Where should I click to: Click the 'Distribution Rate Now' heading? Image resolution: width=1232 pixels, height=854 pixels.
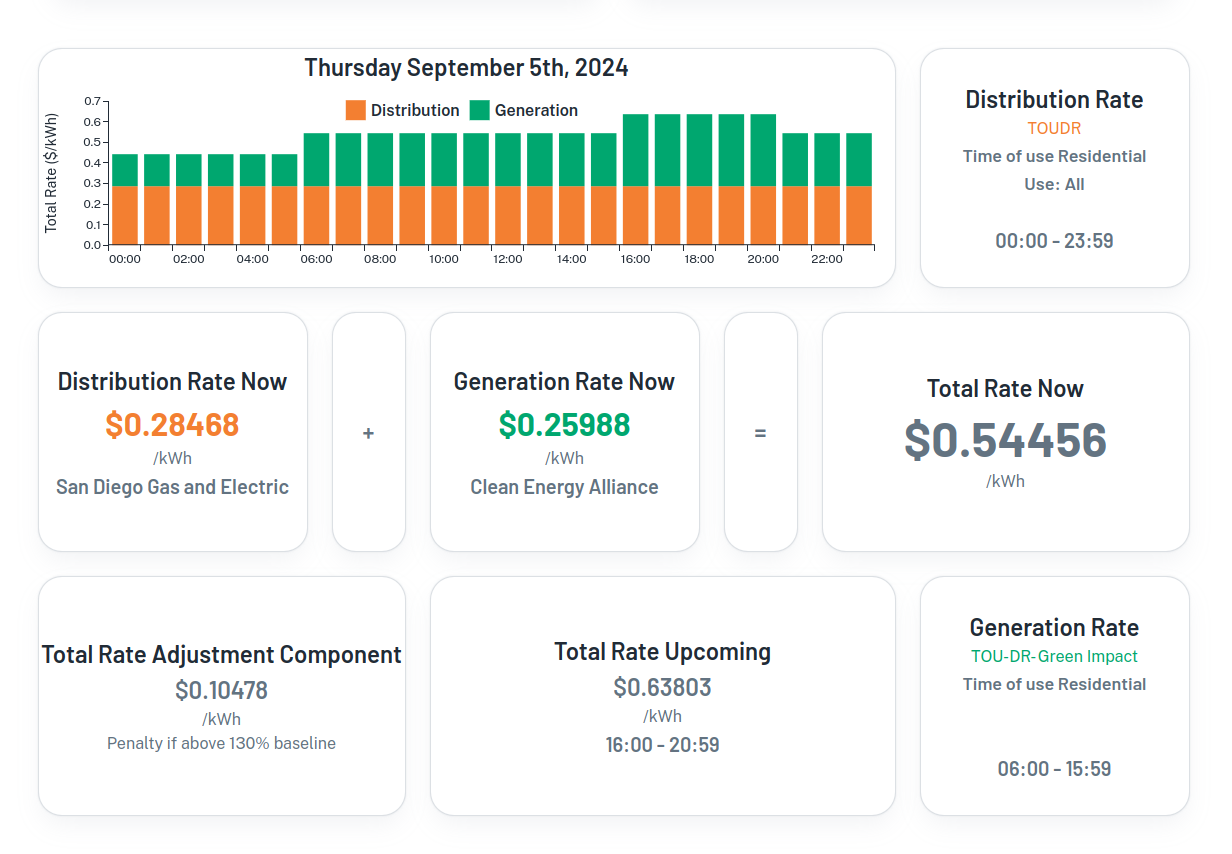coord(172,381)
